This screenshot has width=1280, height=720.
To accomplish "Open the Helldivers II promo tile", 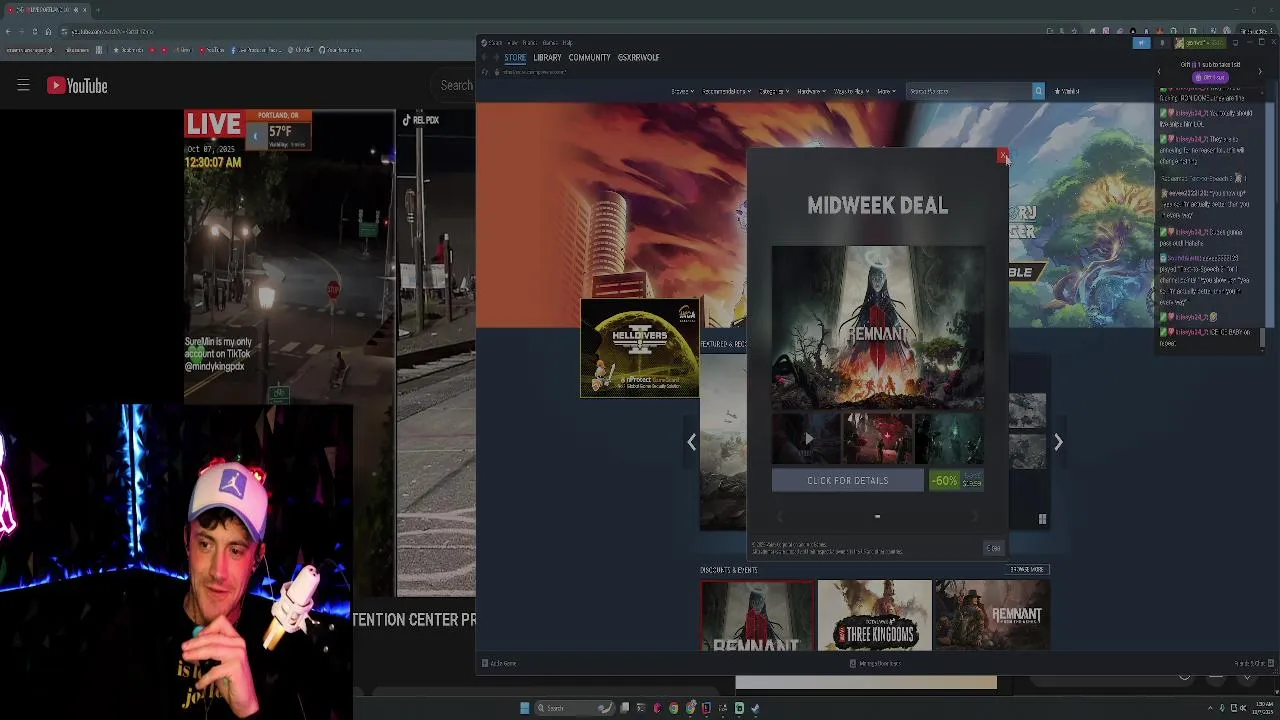I will 640,348.
